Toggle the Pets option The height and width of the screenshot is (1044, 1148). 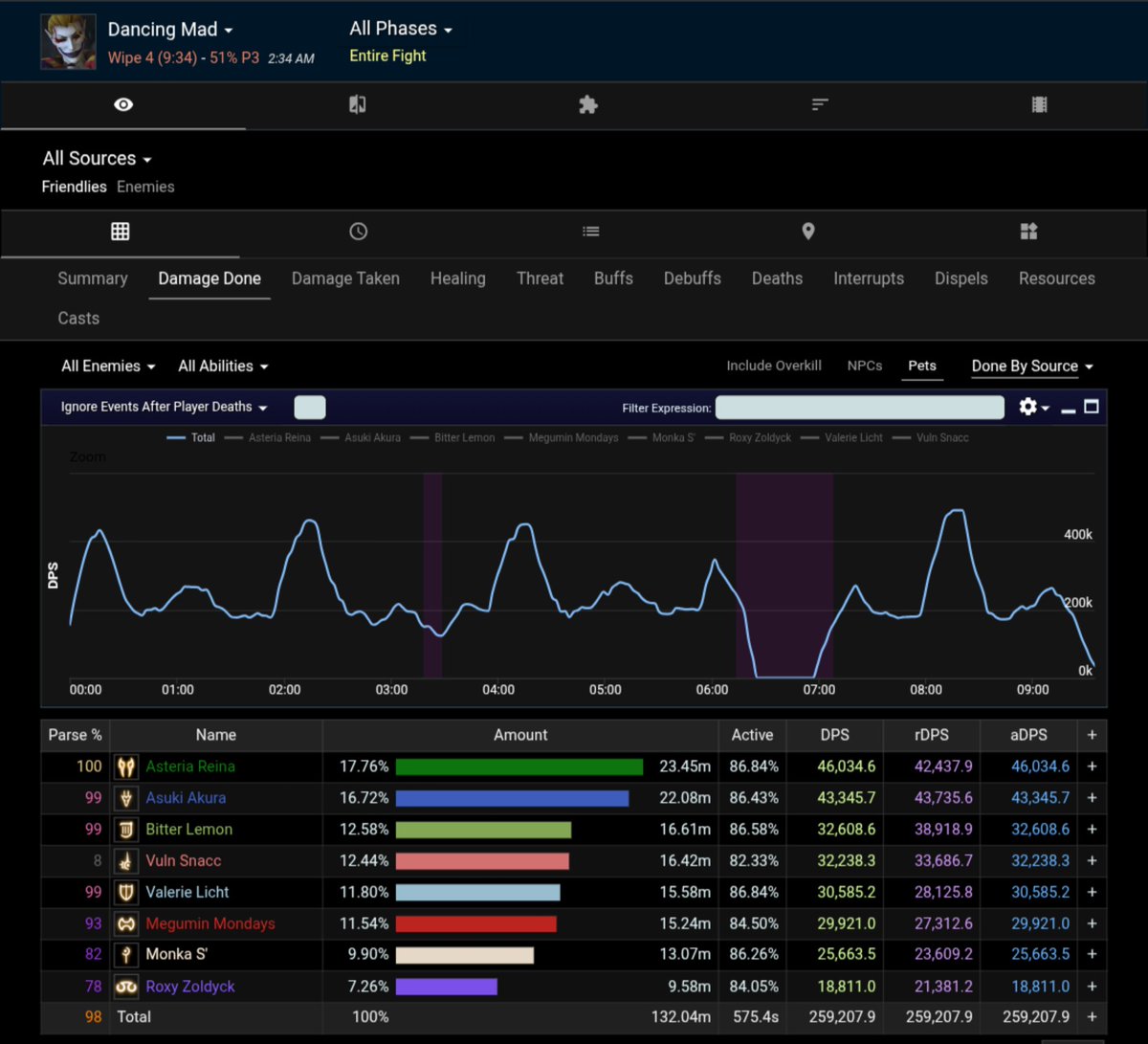click(922, 366)
